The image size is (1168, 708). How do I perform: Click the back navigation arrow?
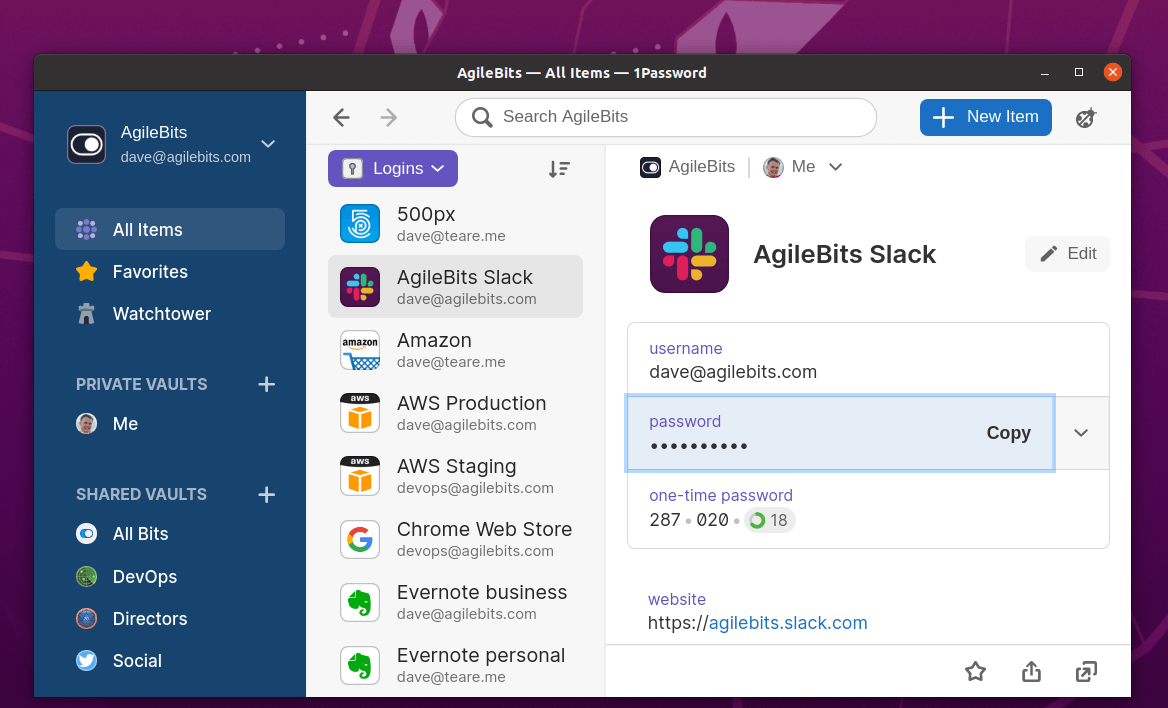tap(341, 117)
